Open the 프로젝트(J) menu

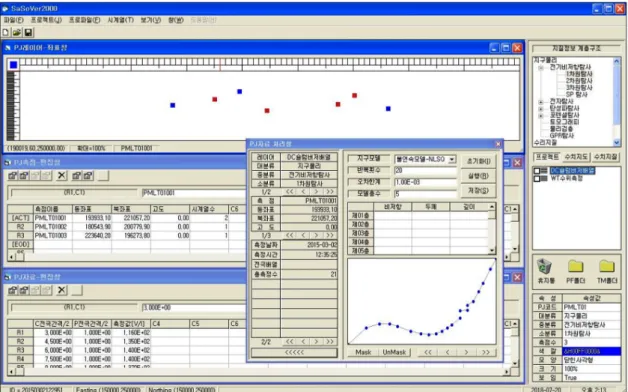pos(46,20)
